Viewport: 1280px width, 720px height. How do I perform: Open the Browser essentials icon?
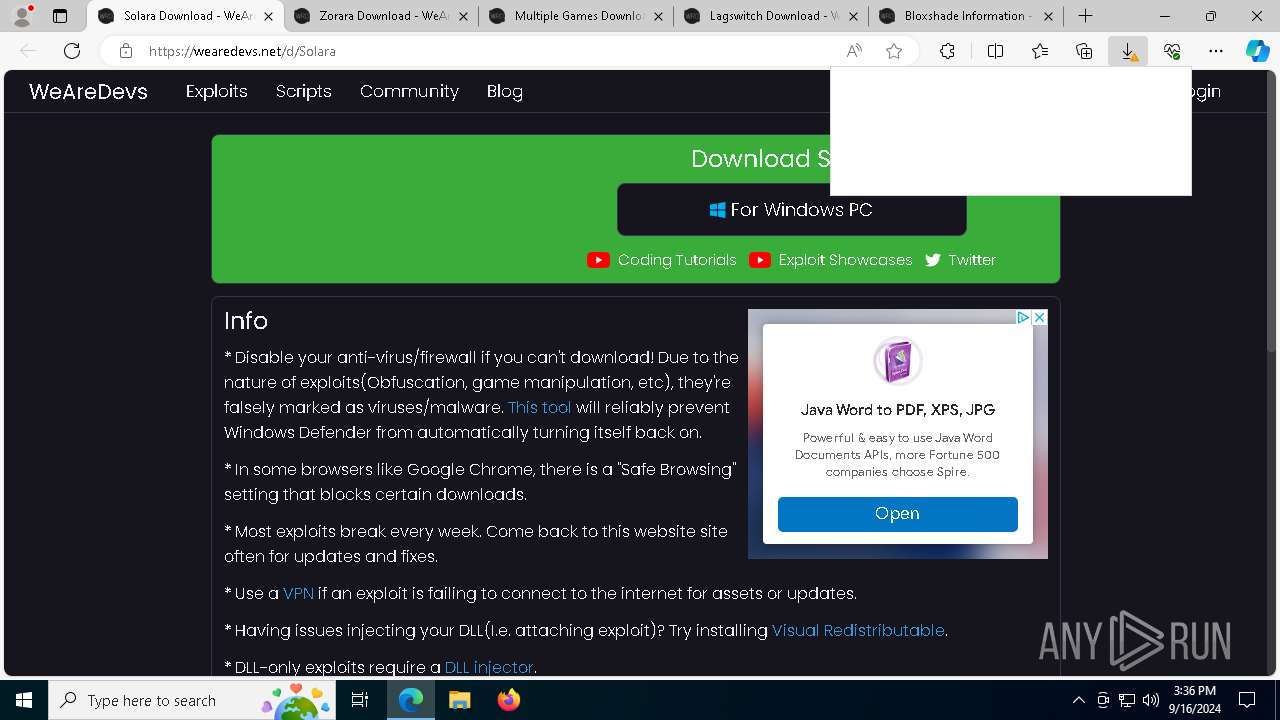click(1172, 51)
